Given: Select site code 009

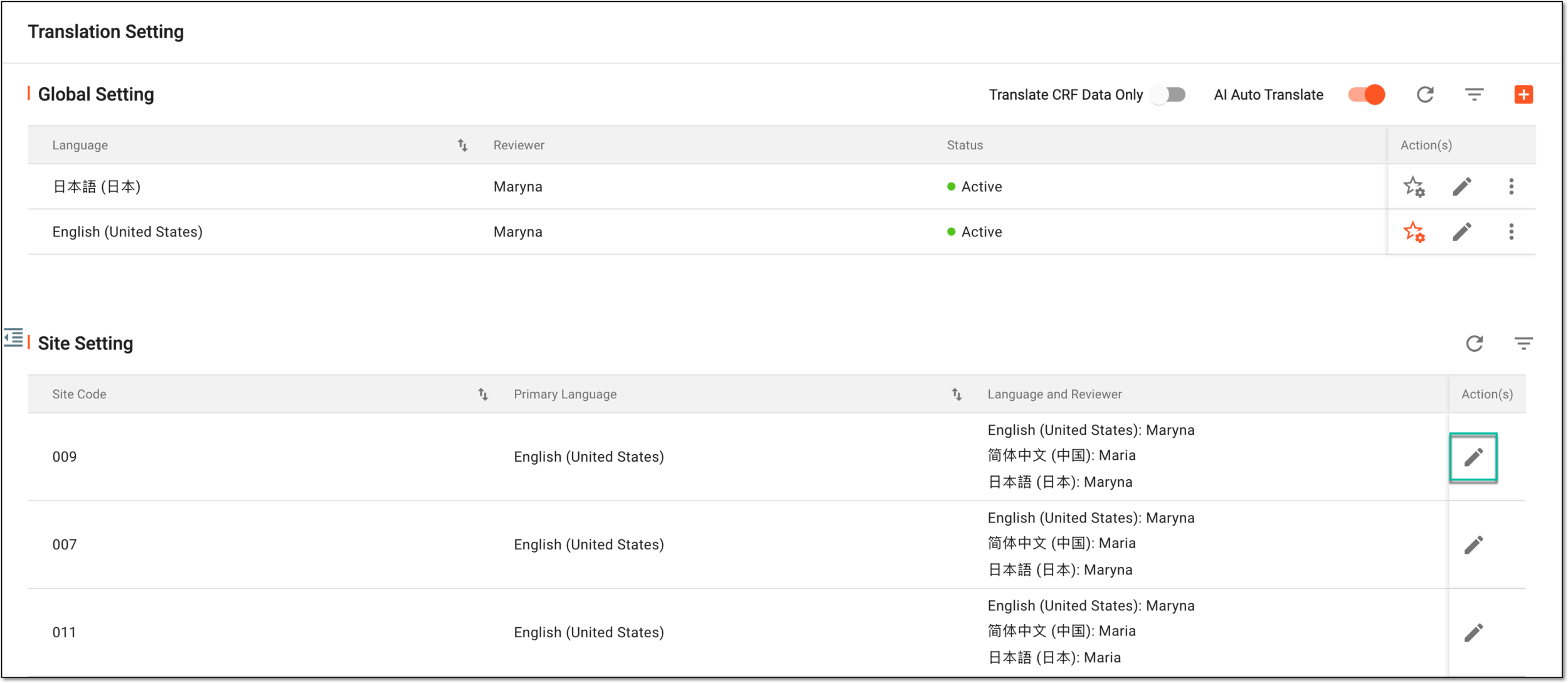Looking at the screenshot, I should (x=65, y=457).
